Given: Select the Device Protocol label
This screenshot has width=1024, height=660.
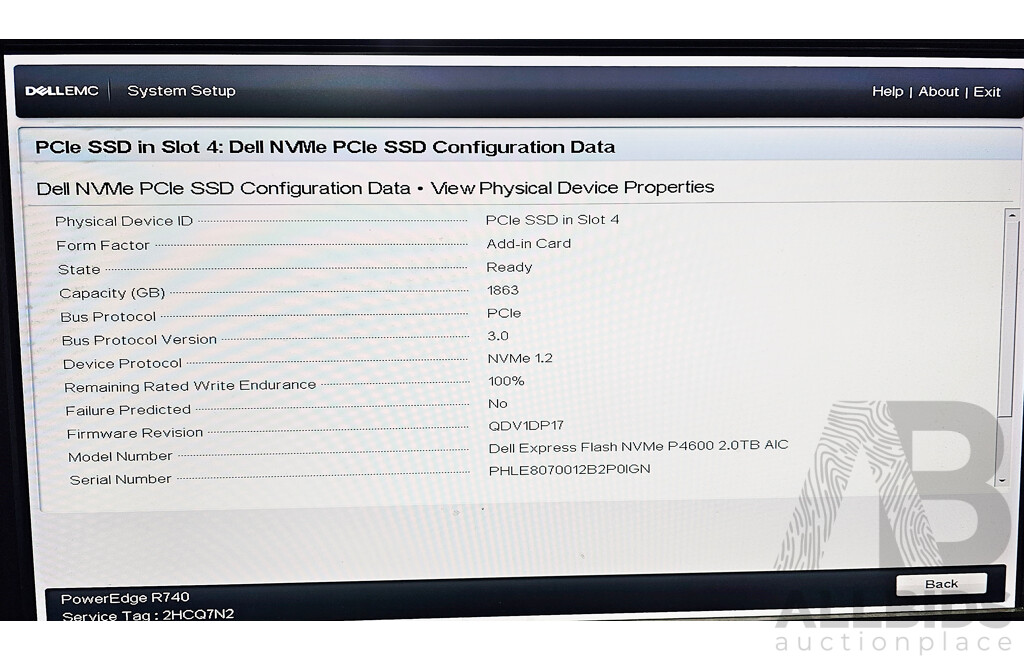Looking at the screenshot, I should pos(122,364).
